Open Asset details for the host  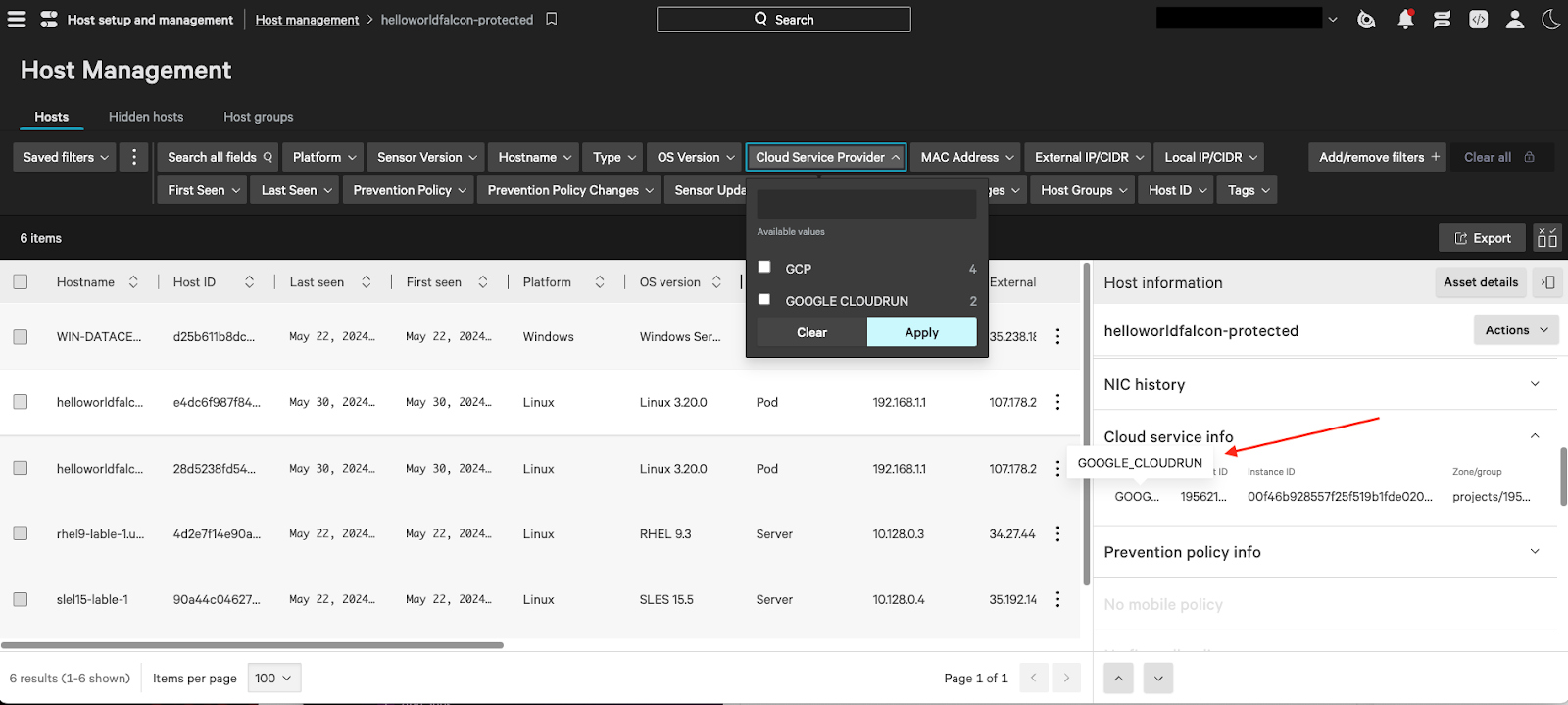coord(1480,282)
